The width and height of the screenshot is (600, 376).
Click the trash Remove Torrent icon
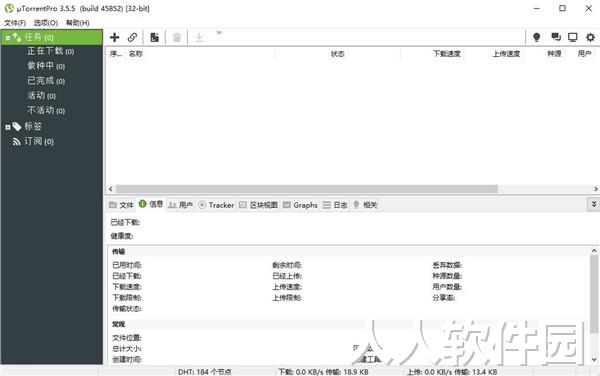coord(177,37)
